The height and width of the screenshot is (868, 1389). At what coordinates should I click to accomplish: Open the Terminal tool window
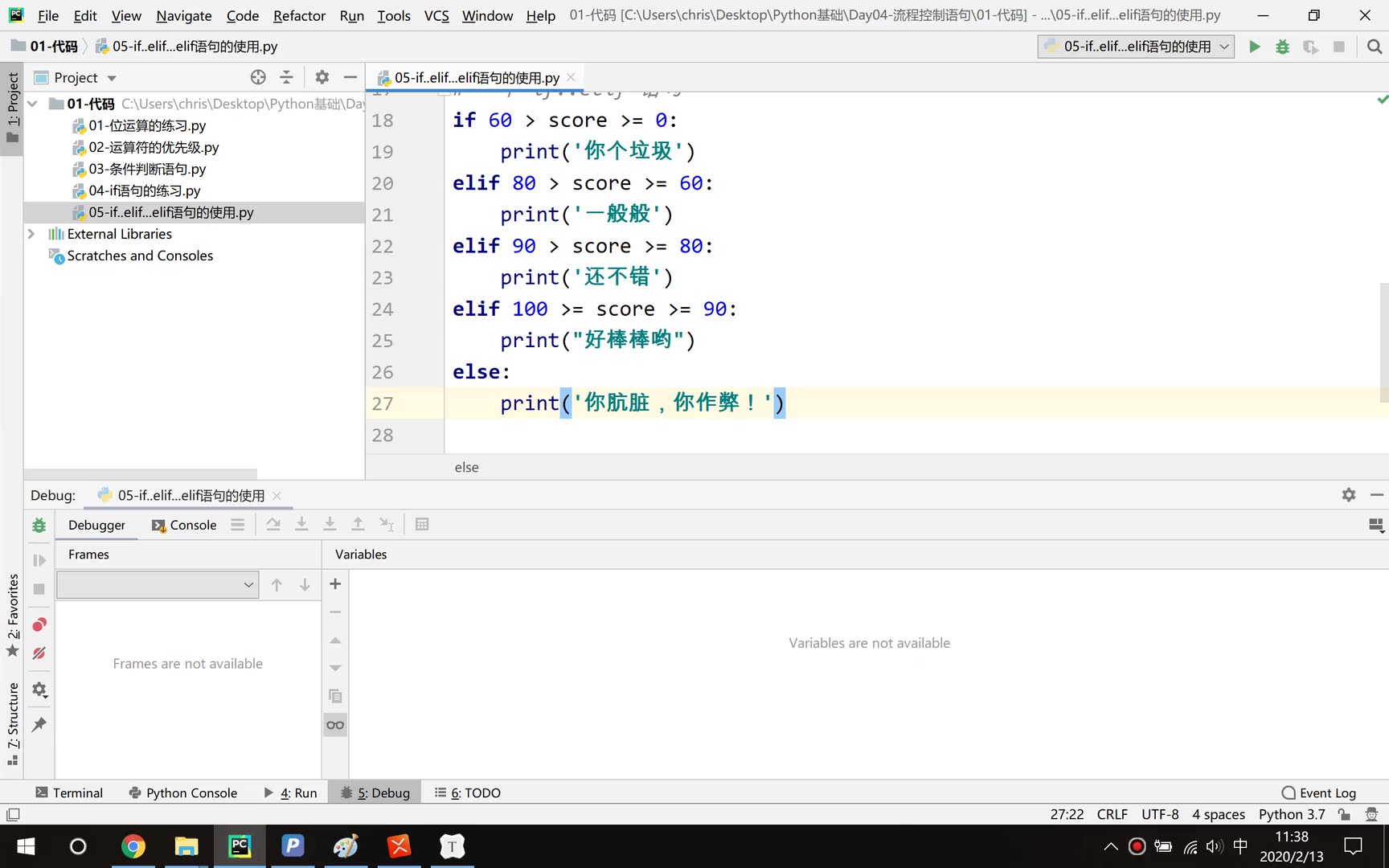69,792
